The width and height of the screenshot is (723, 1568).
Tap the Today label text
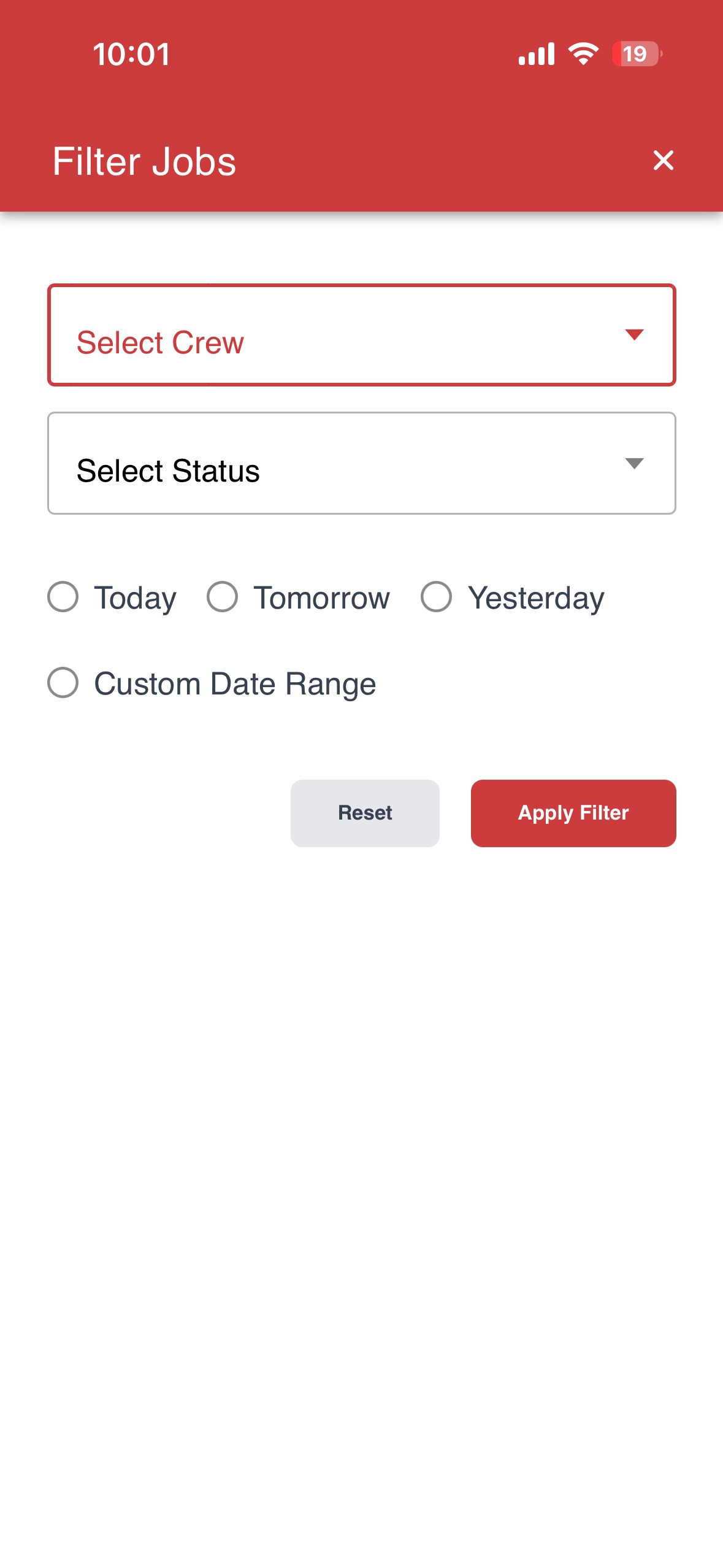[135, 598]
